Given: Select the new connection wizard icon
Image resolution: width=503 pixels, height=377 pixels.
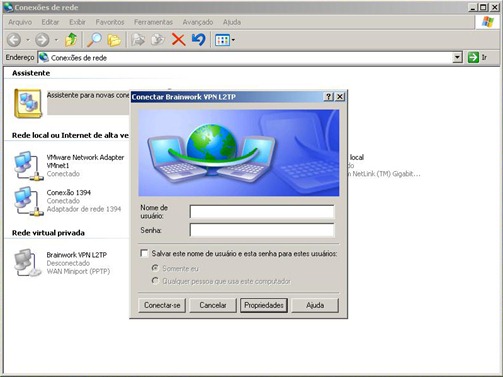Looking at the screenshot, I should click(28, 103).
